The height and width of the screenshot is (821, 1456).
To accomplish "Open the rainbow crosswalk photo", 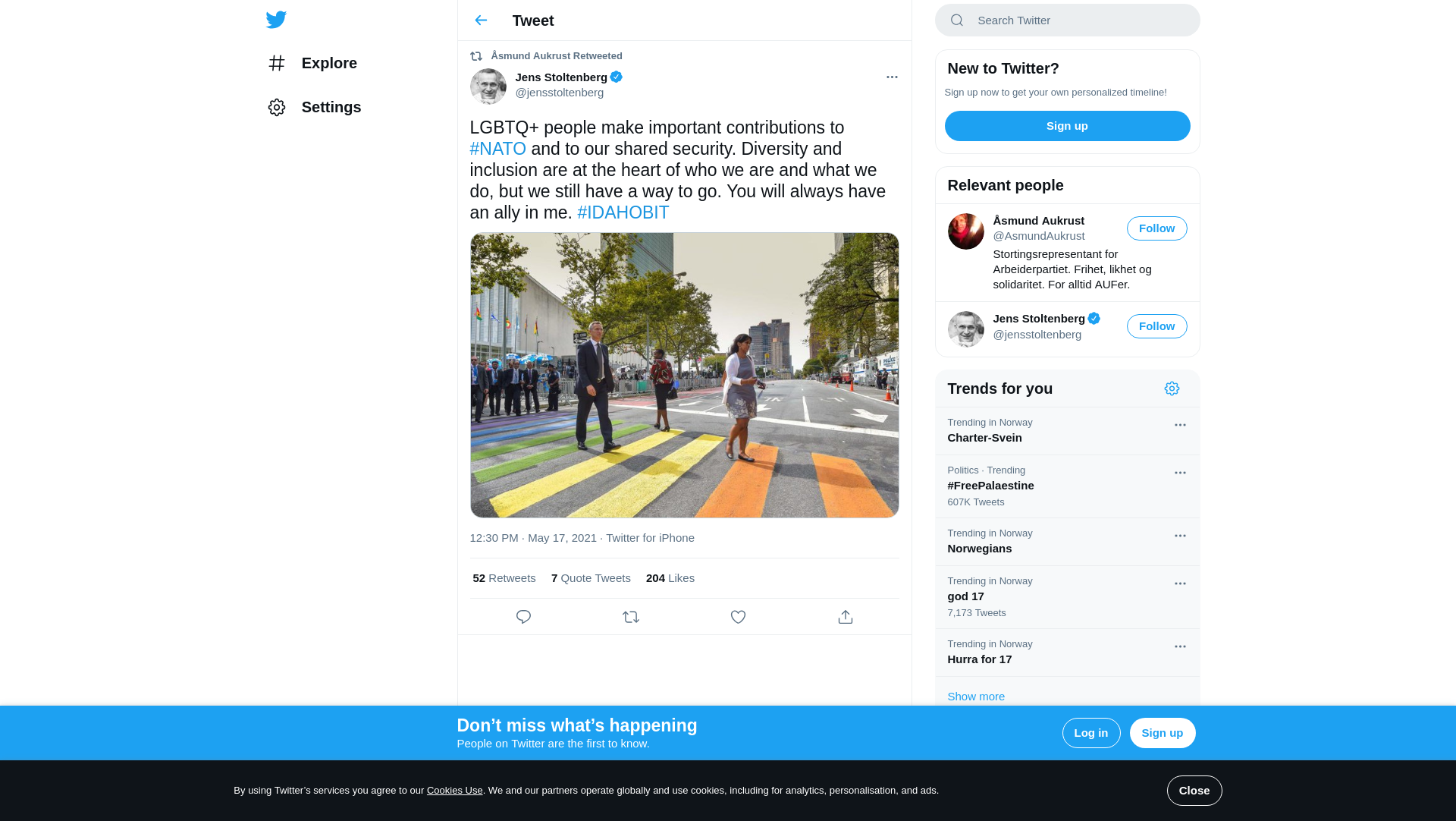I will (684, 375).
